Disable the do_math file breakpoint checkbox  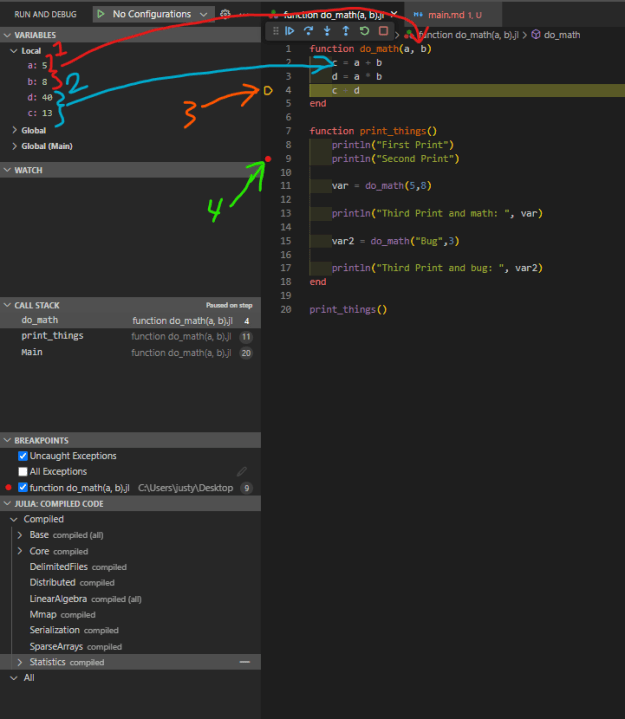tap(22, 487)
